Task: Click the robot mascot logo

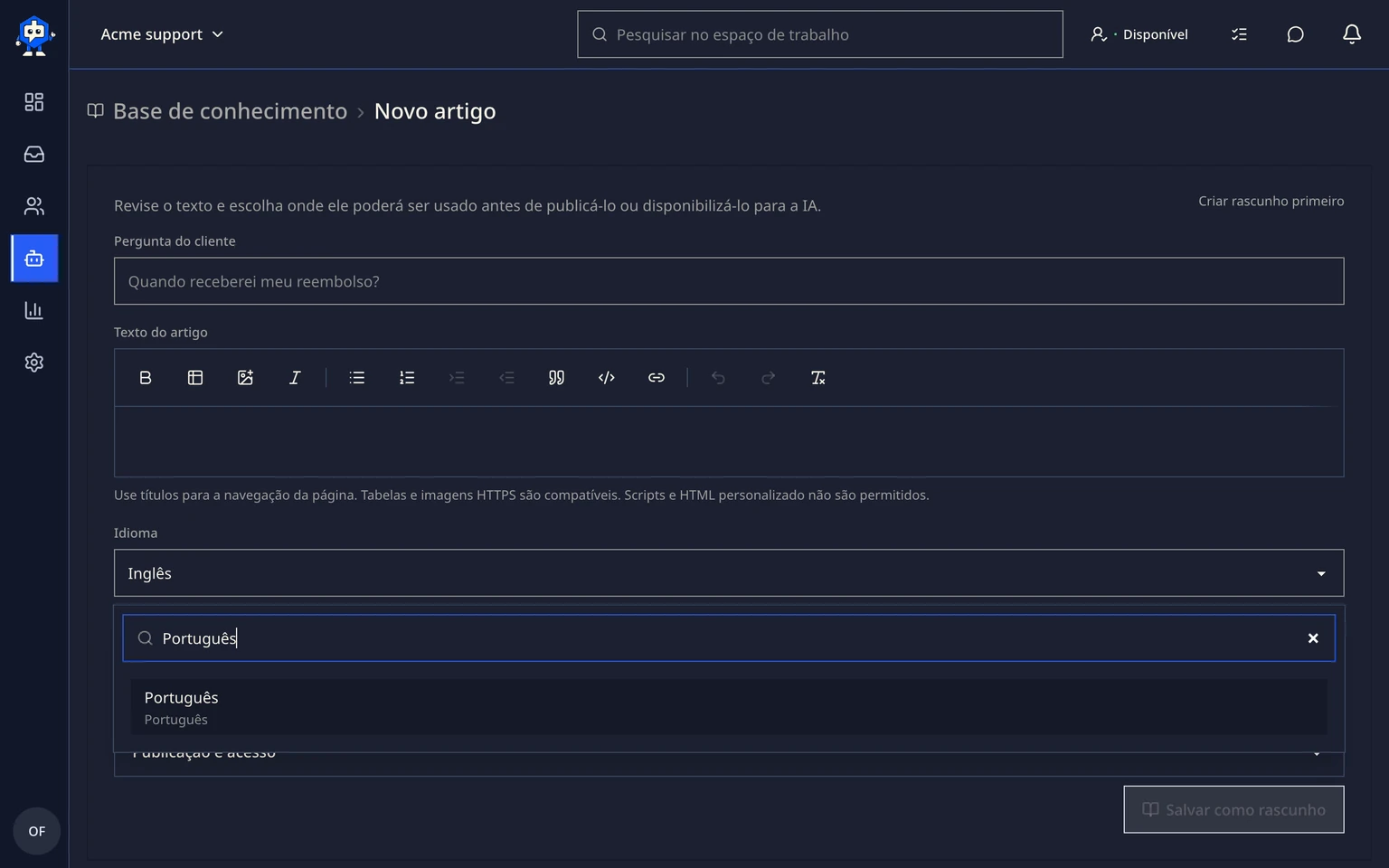Action: [34, 35]
